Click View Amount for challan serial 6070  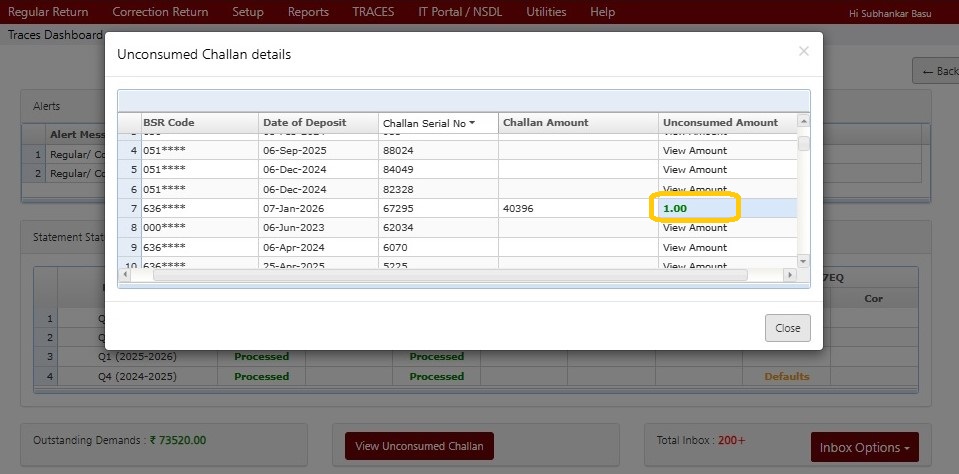point(695,247)
